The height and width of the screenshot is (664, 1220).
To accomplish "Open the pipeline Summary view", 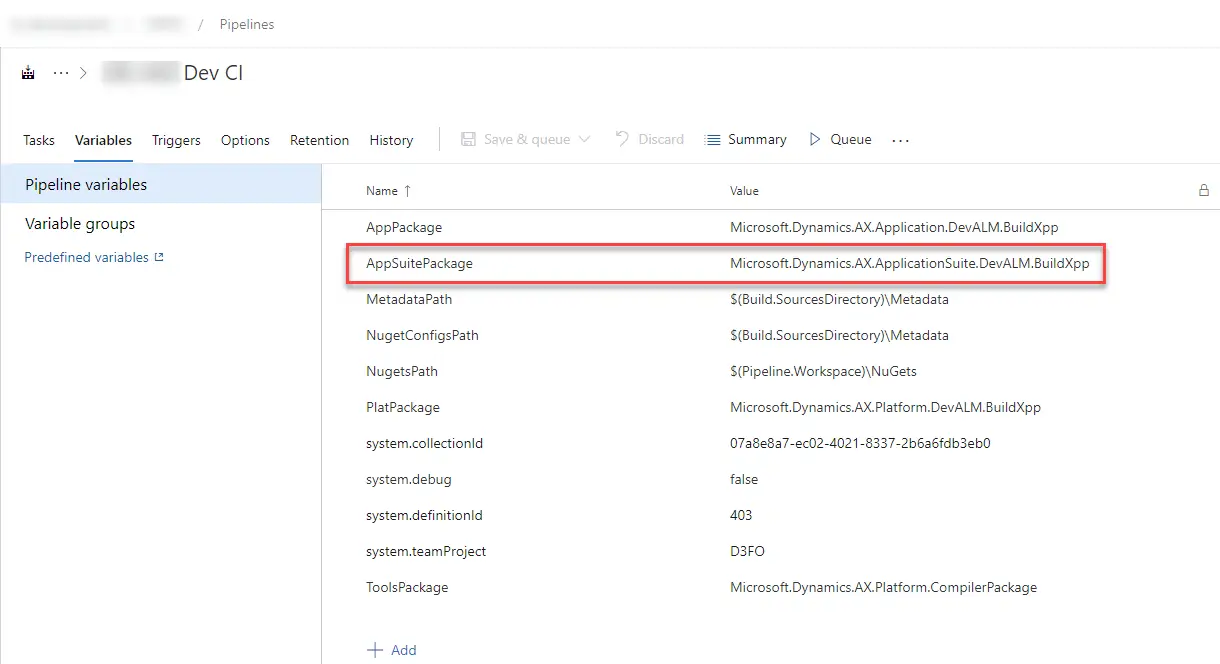I will click(745, 139).
